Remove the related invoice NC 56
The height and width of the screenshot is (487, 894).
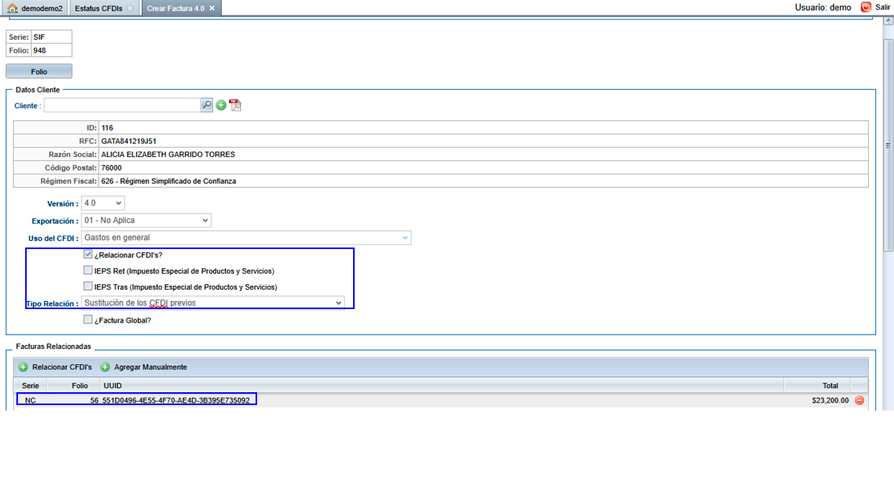(x=859, y=400)
